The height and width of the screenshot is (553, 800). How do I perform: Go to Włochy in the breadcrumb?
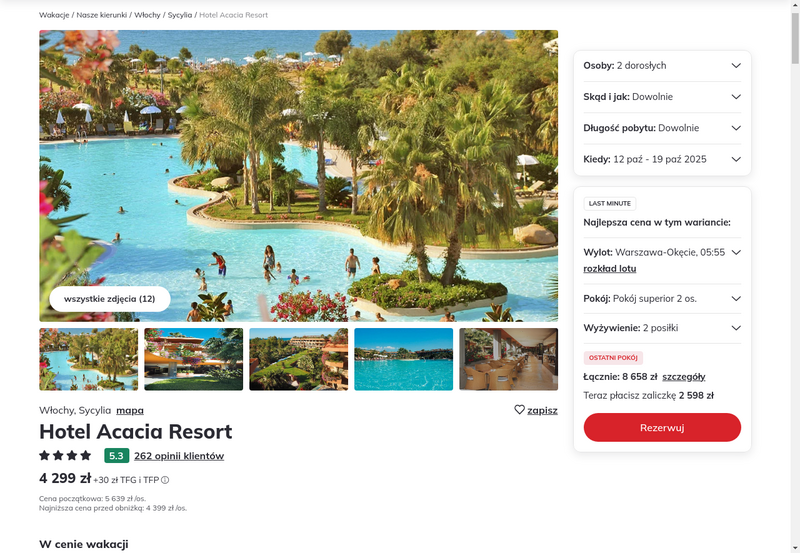tap(147, 15)
